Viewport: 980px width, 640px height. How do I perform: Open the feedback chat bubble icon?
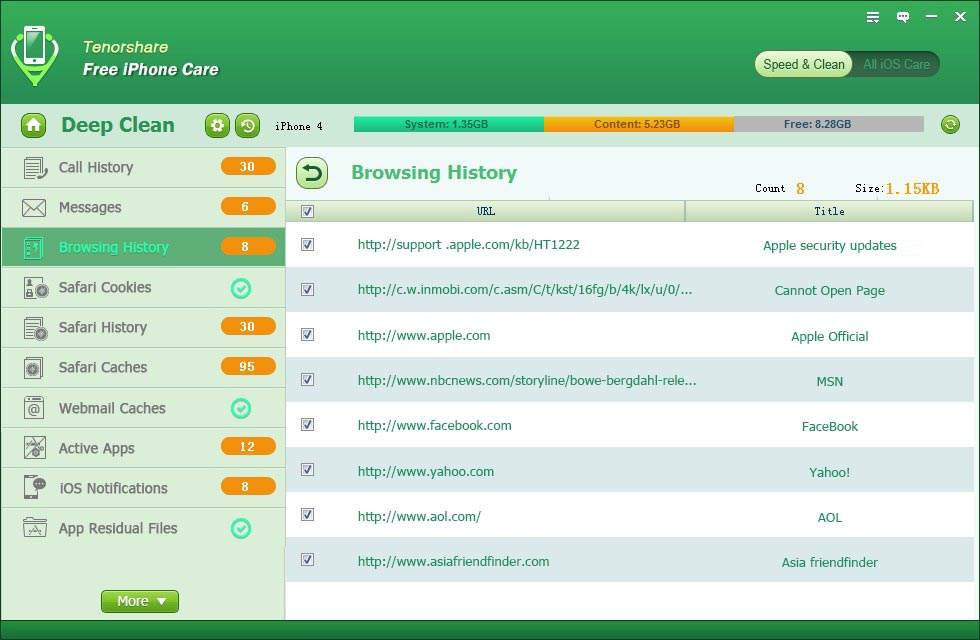click(903, 17)
